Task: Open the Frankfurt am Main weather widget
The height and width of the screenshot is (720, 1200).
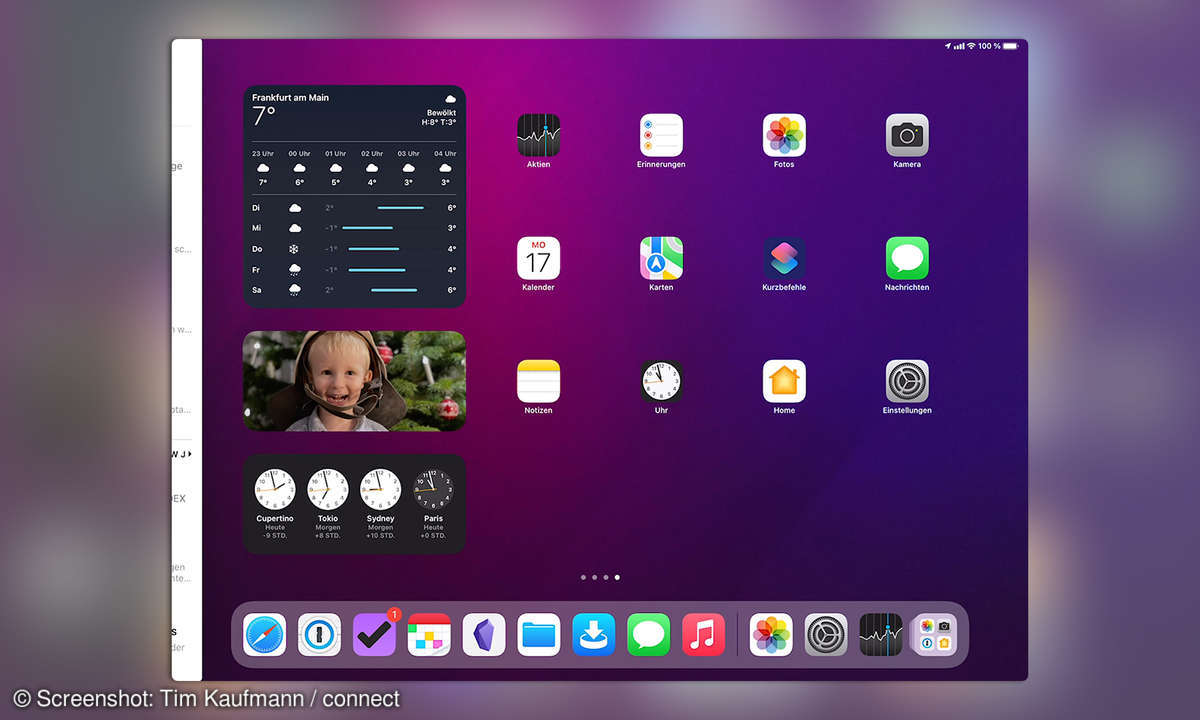Action: 354,196
